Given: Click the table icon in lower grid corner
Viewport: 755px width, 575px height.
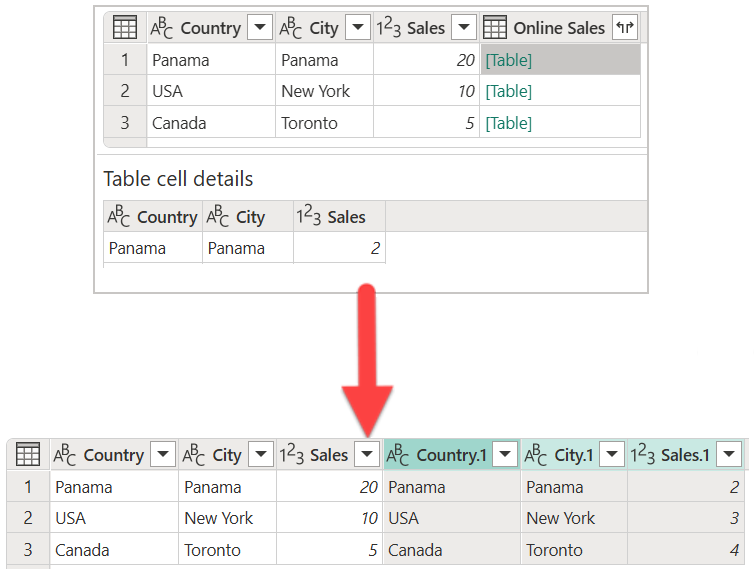Looking at the screenshot, I should pos(28,454).
